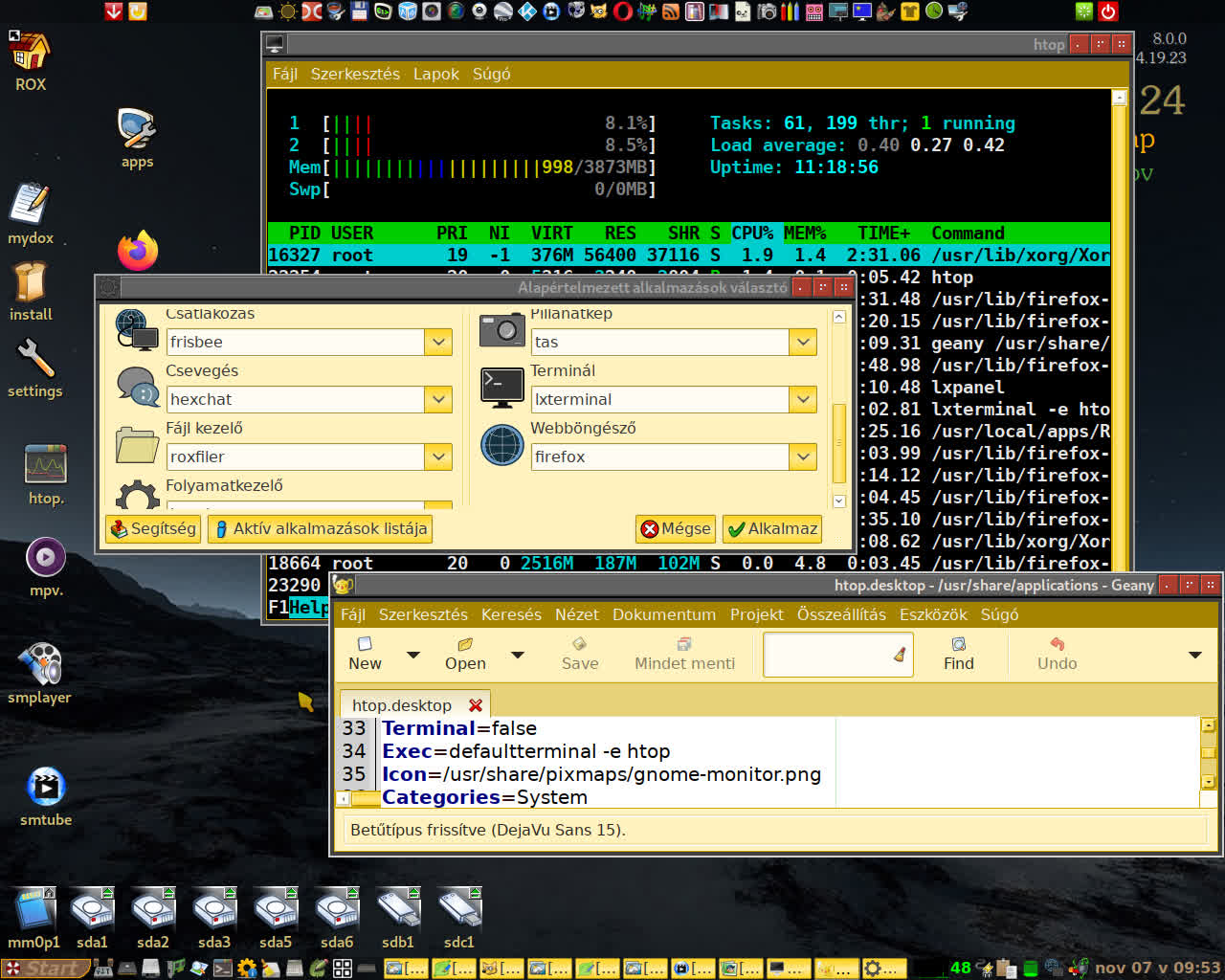Click the red Opera icon in top tray

point(623,11)
